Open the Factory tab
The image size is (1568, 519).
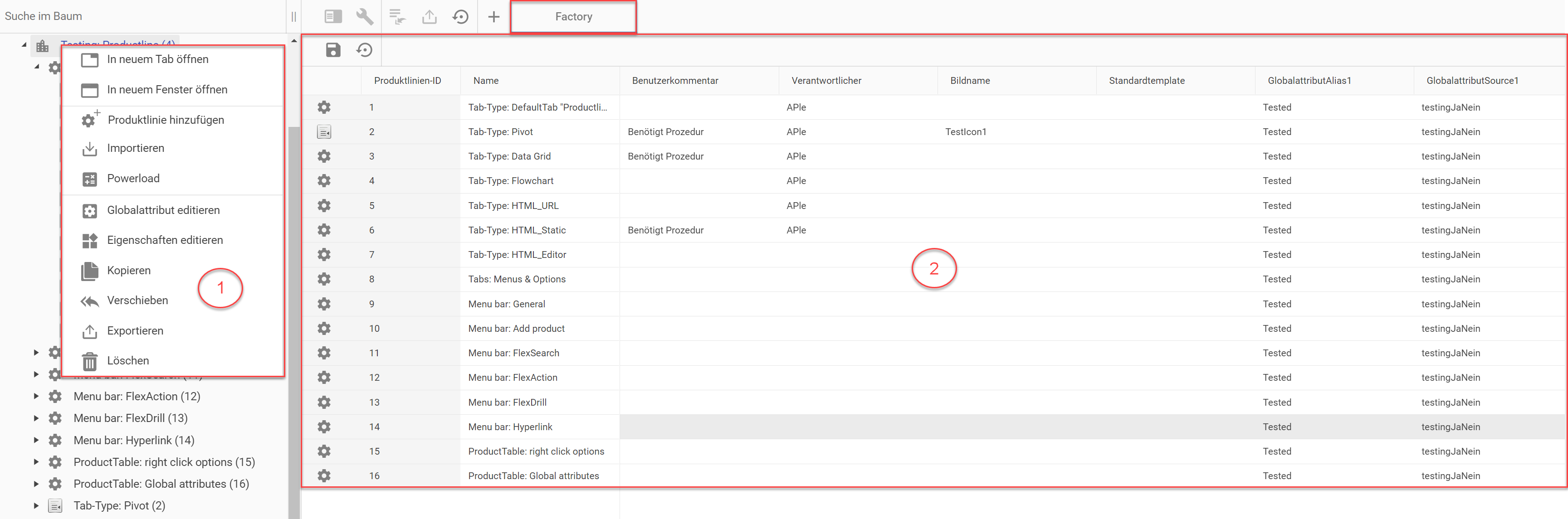point(573,16)
